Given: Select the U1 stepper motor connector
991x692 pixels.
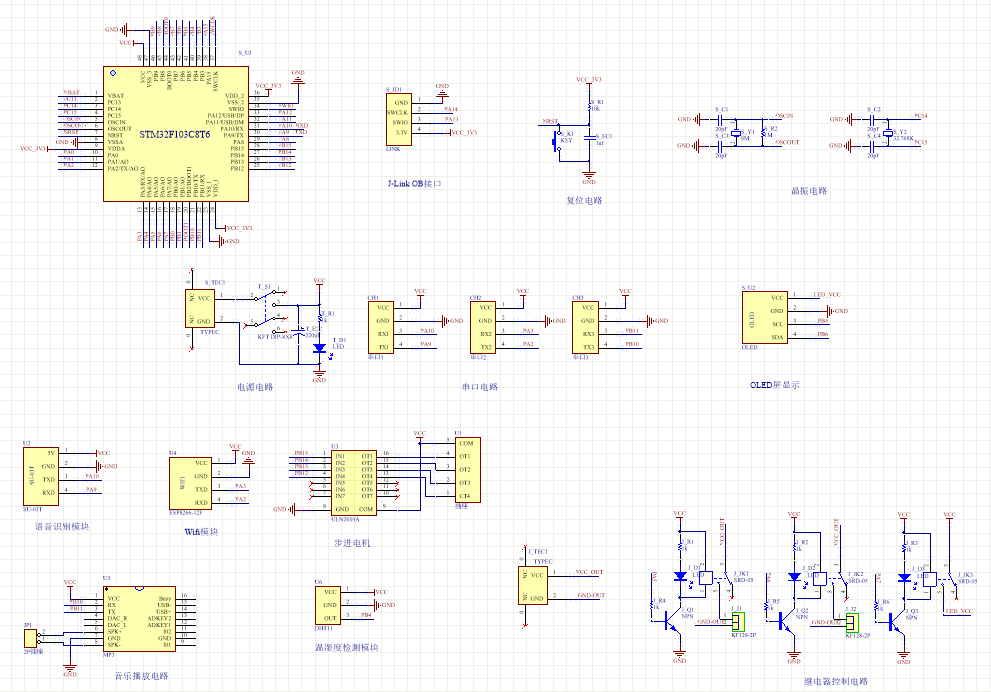Looking at the screenshot, I should [468, 470].
